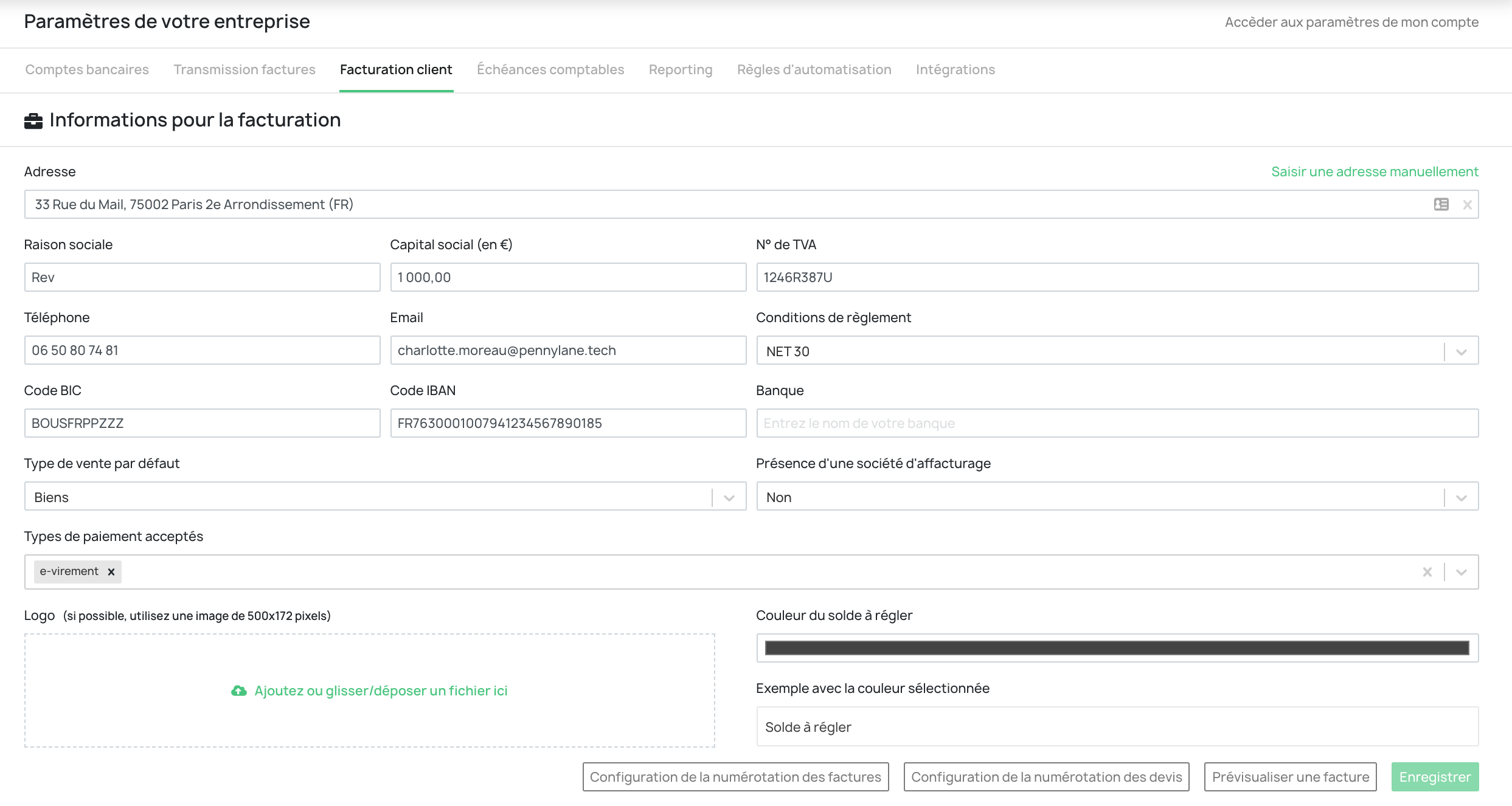
Task: Open the Couleur du solde color picker
Action: point(1117,648)
